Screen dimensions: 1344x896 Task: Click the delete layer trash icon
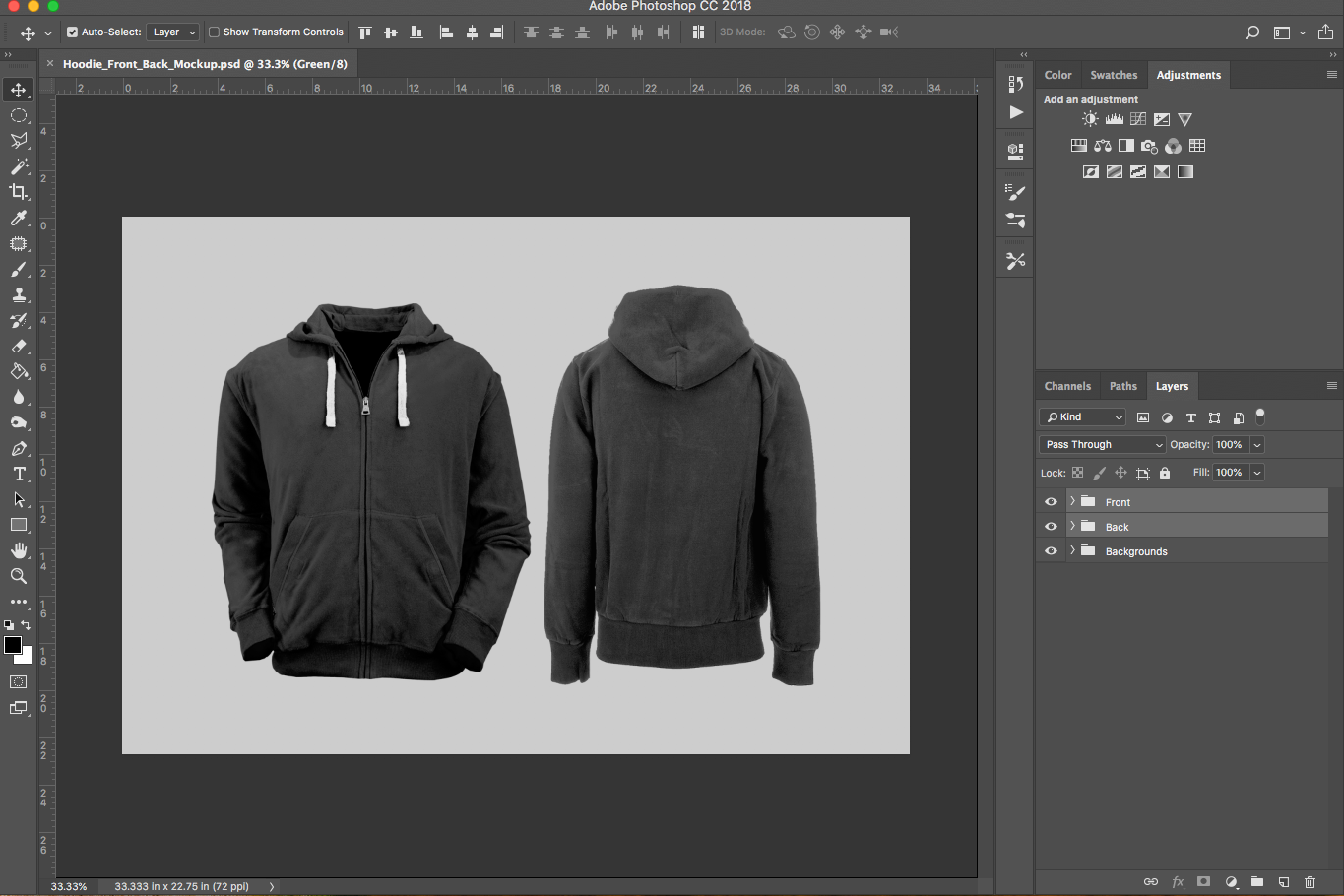[x=1310, y=882]
